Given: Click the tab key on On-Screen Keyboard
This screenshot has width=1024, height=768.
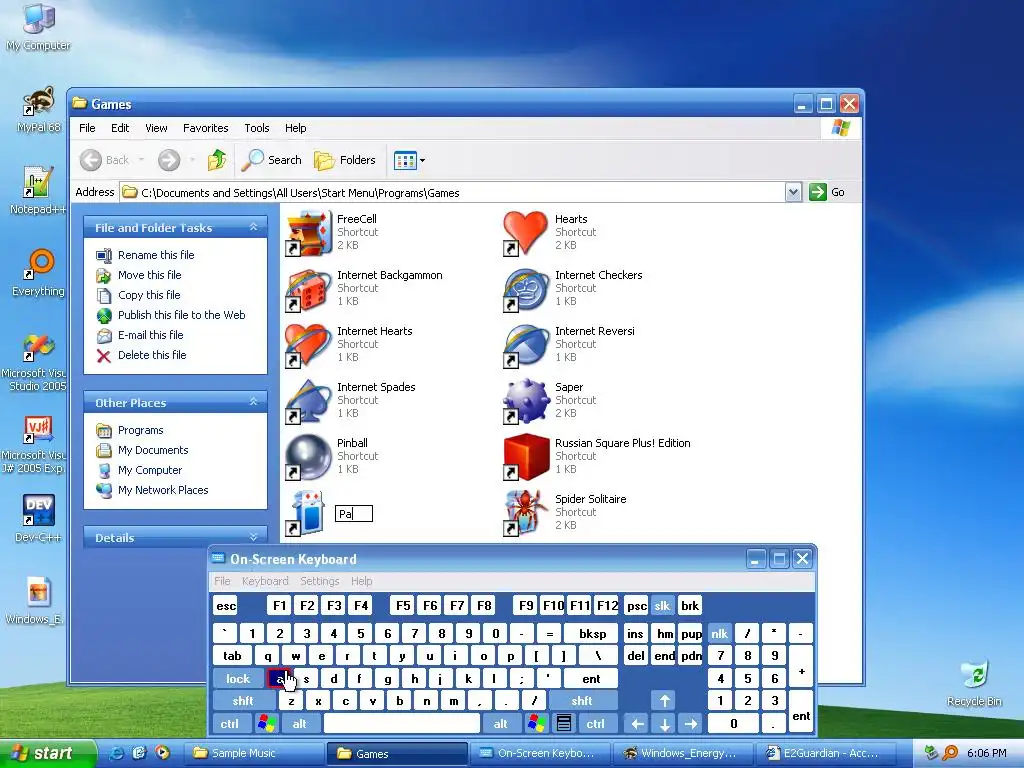Looking at the screenshot, I should click(232, 656).
